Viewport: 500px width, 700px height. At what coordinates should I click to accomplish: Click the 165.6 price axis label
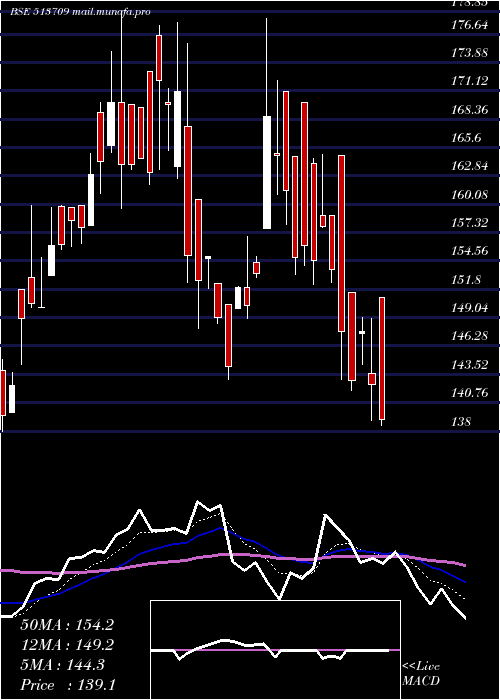tap(466, 138)
